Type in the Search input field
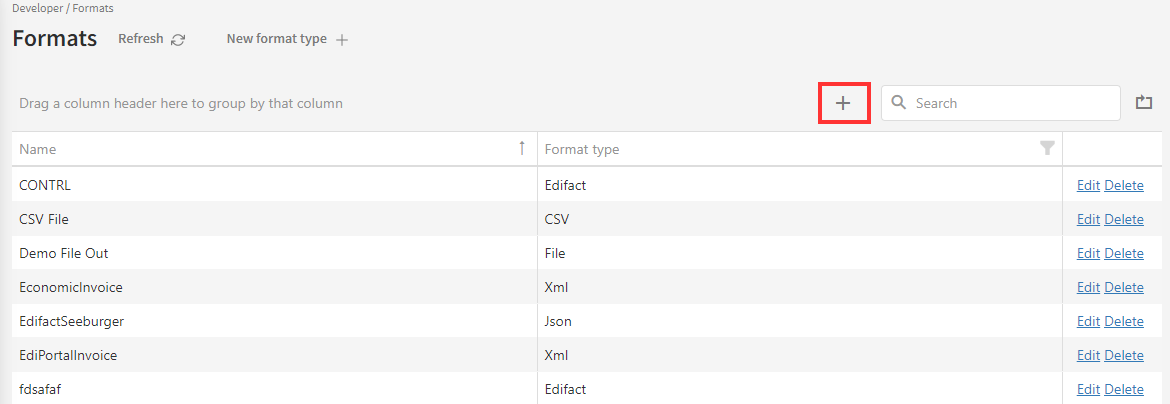 pos(1012,103)
